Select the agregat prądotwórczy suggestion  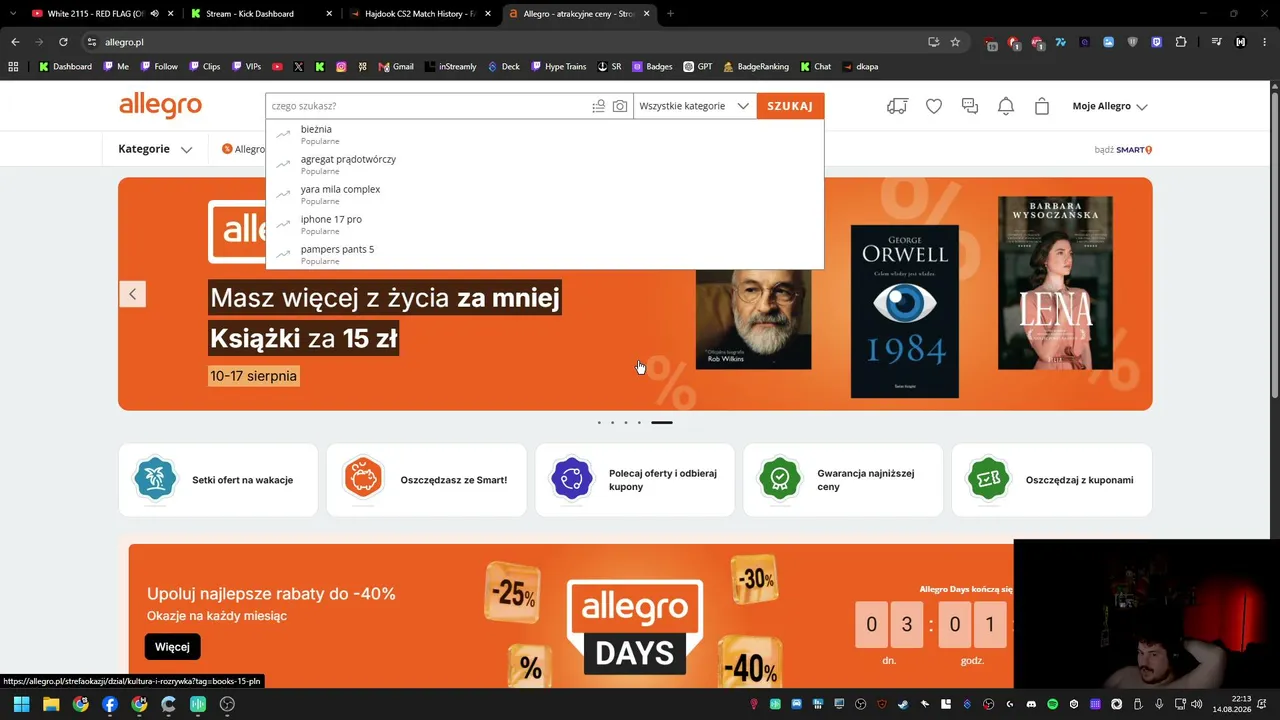[x=545, y=164]
